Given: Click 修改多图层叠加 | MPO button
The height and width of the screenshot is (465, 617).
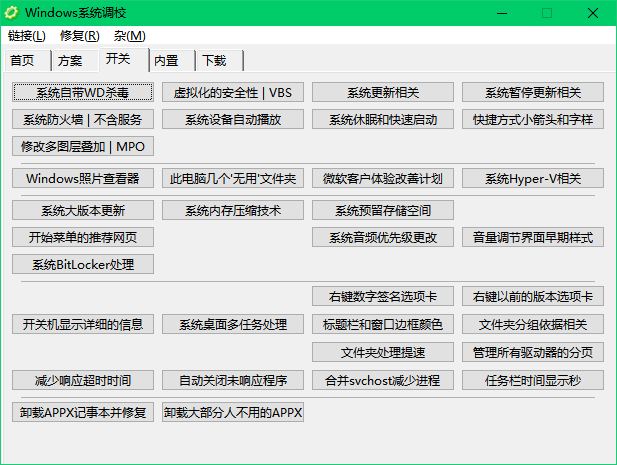Looking at the screenshot, I should click(x=83, y=146).
